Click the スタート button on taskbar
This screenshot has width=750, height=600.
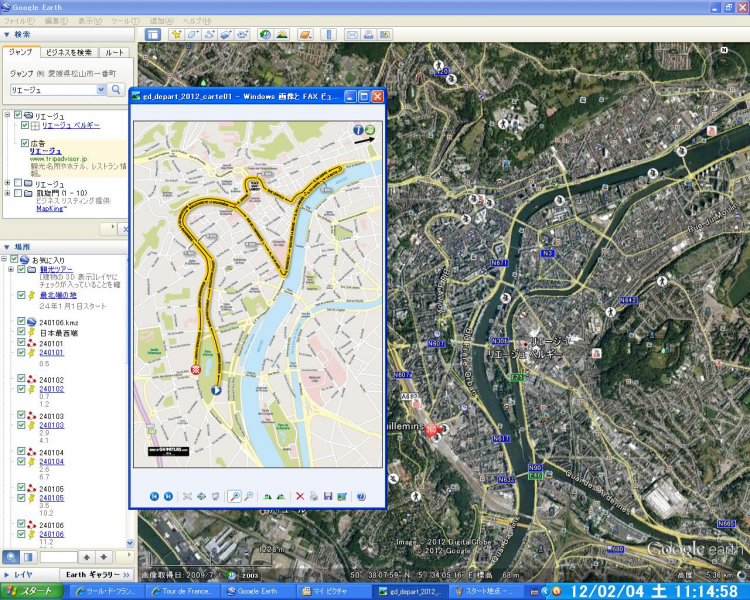32,591
